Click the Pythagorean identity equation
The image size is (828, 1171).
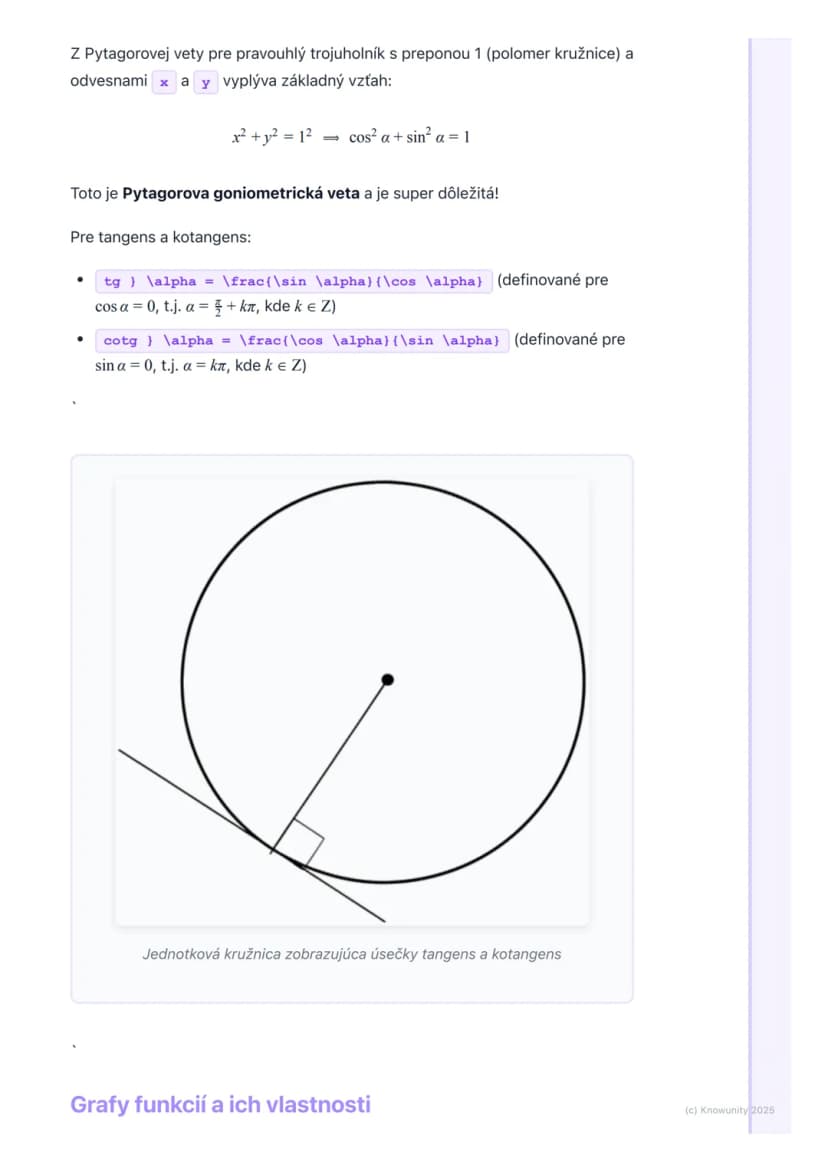(351, 137)
